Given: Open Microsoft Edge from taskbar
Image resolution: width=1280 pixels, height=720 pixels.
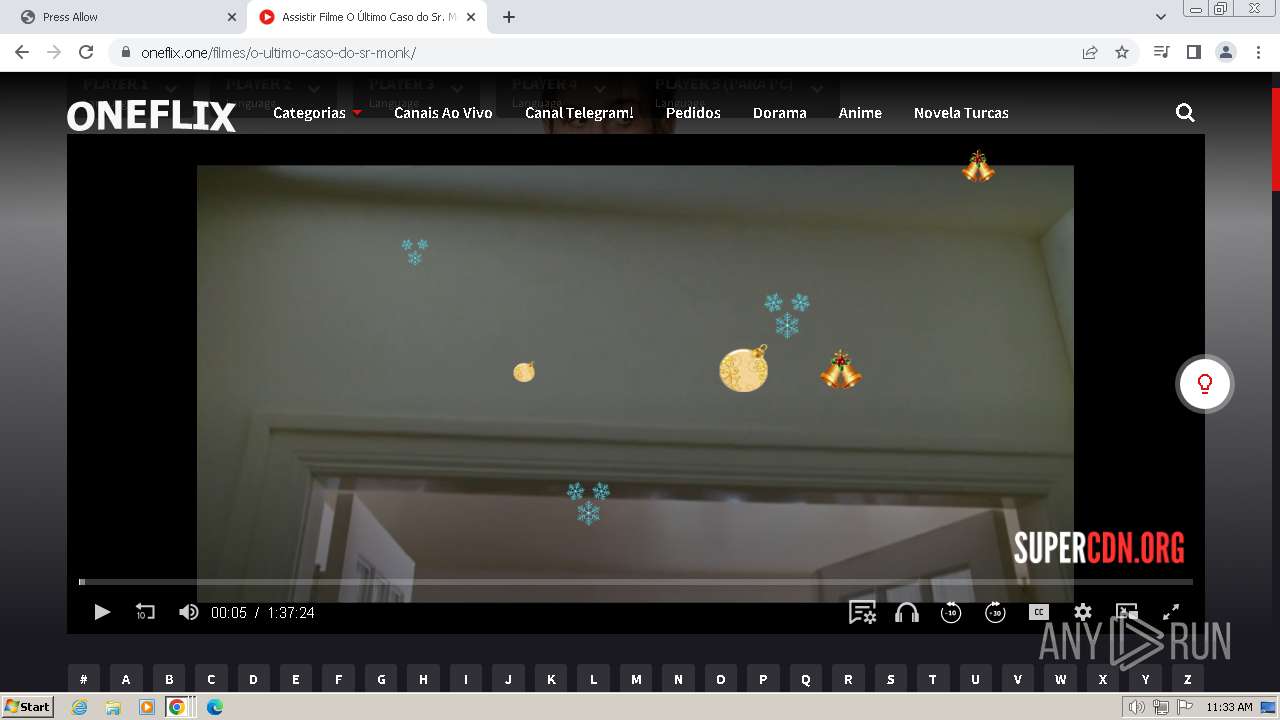Looking at the screenshot, I should 214,707.
